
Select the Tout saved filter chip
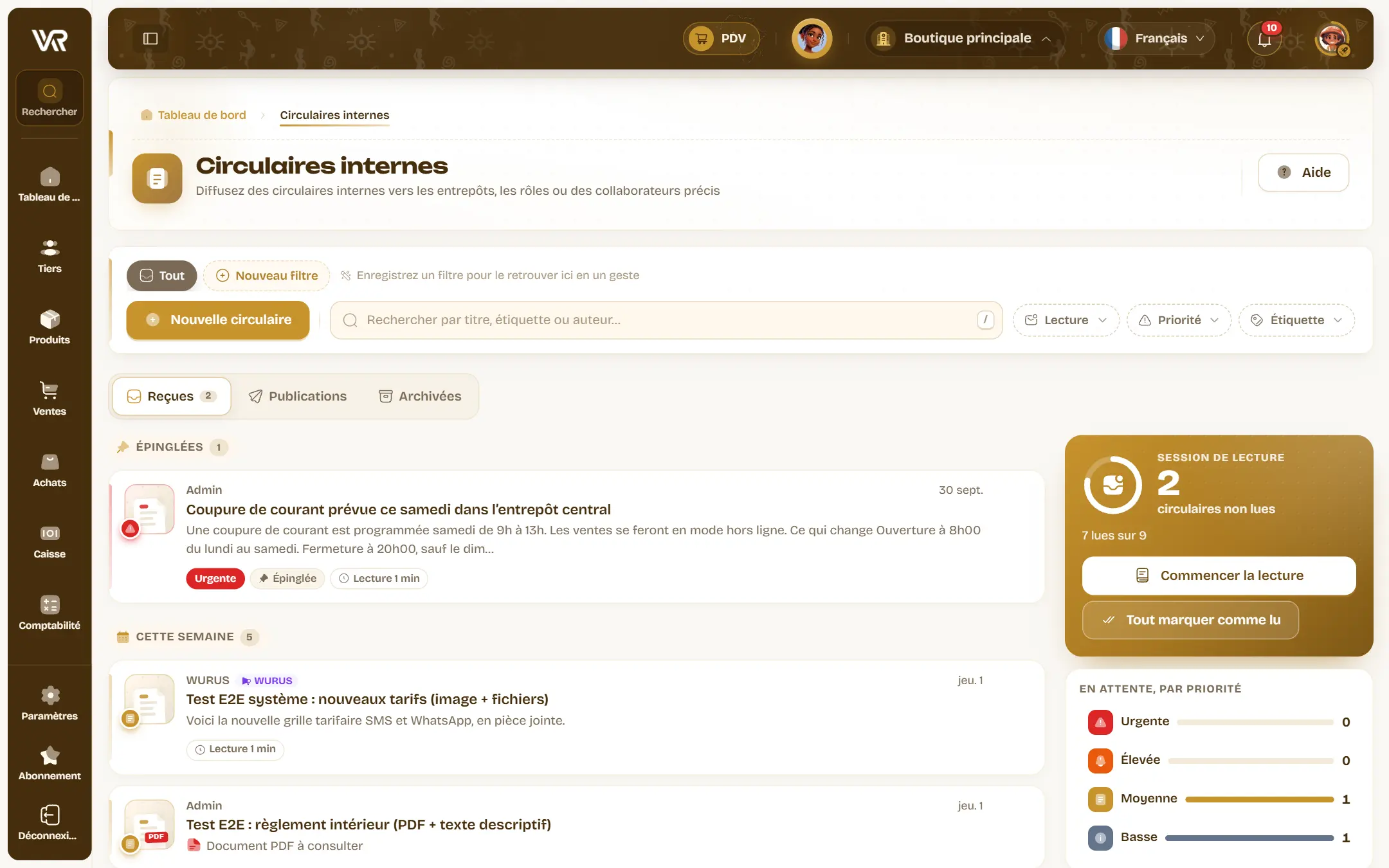click(x=162, y=276)
